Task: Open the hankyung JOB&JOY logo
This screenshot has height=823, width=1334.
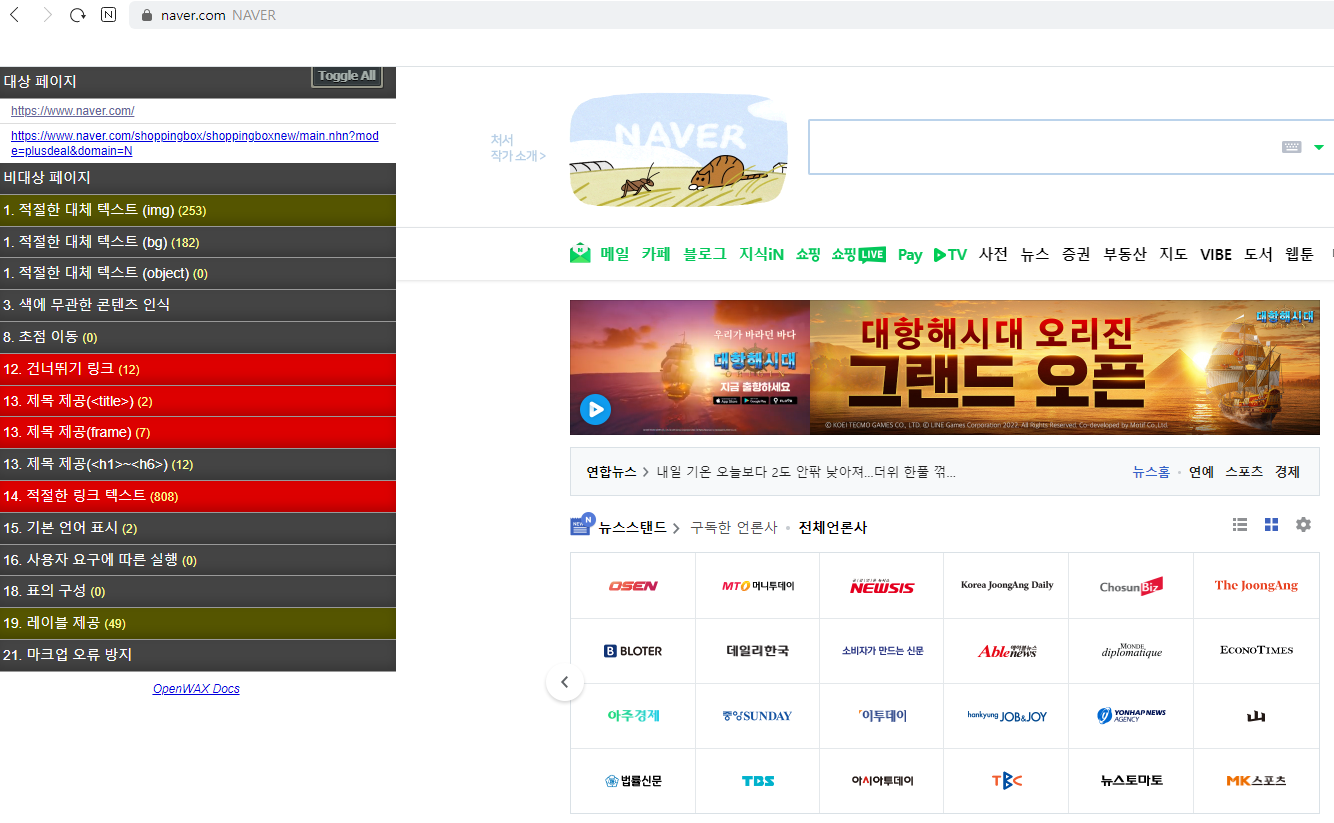Action: [1007, 716]
